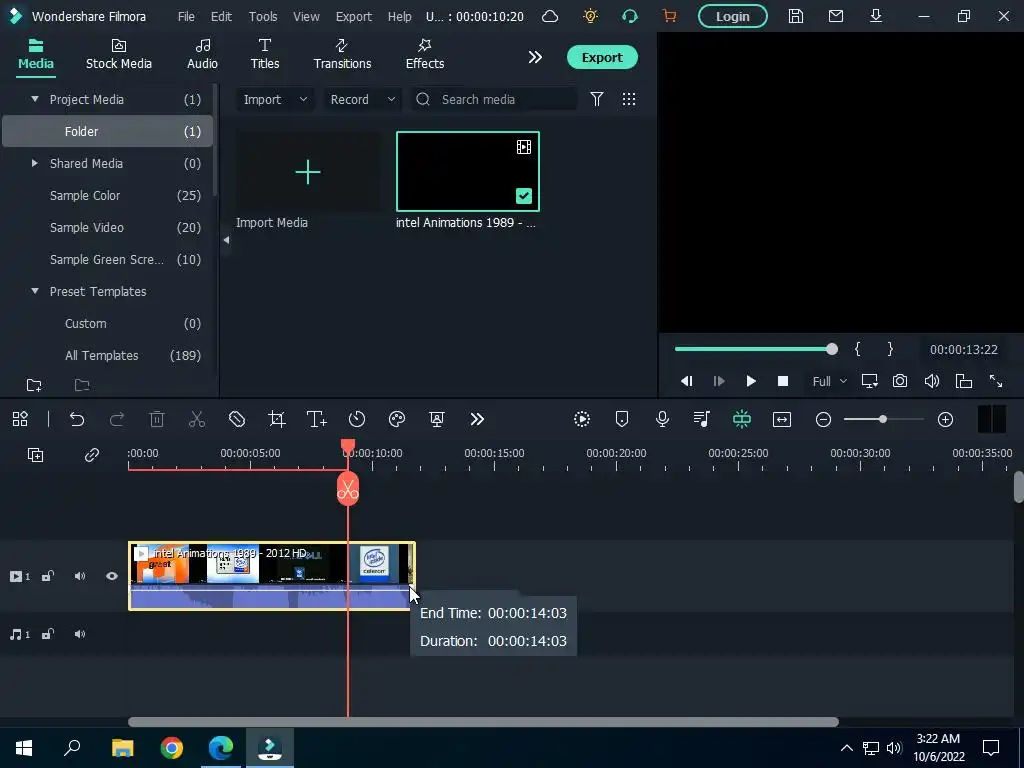Play the preview

(x=751, y=381)
